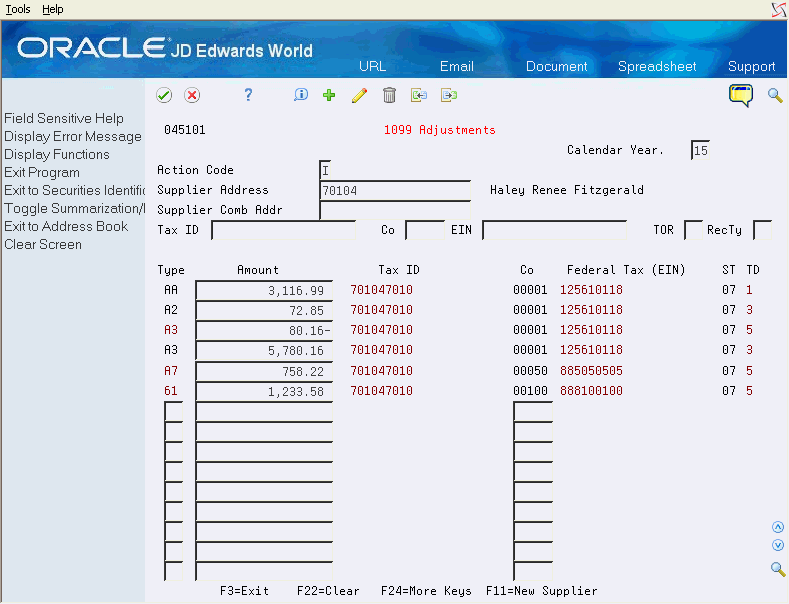Image resolution: width=789 pixels, height=604 pixels.
Task: Open the yellow chat message icon
Action: coord(741,95)
